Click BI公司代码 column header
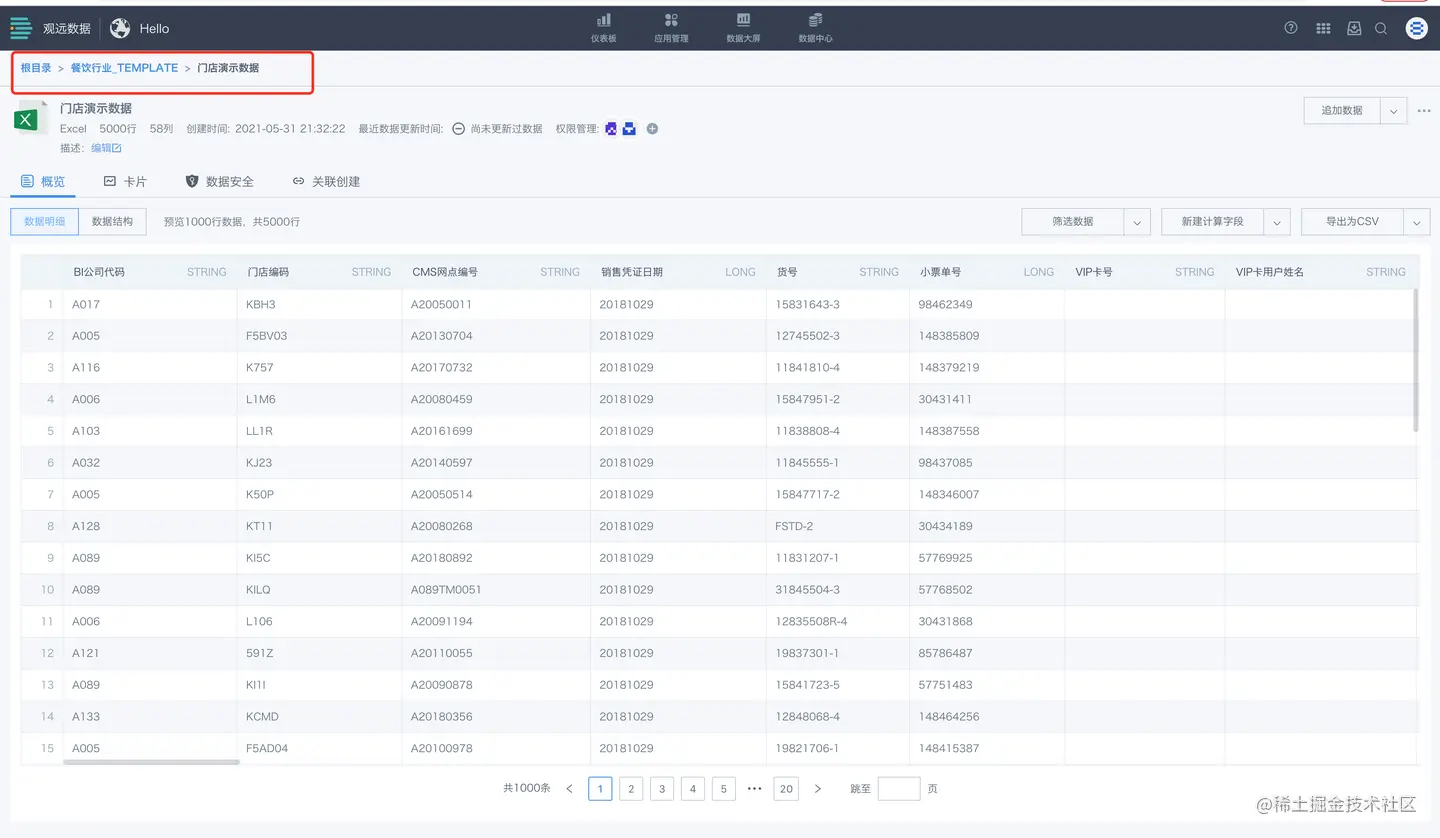 coord(149,272)
